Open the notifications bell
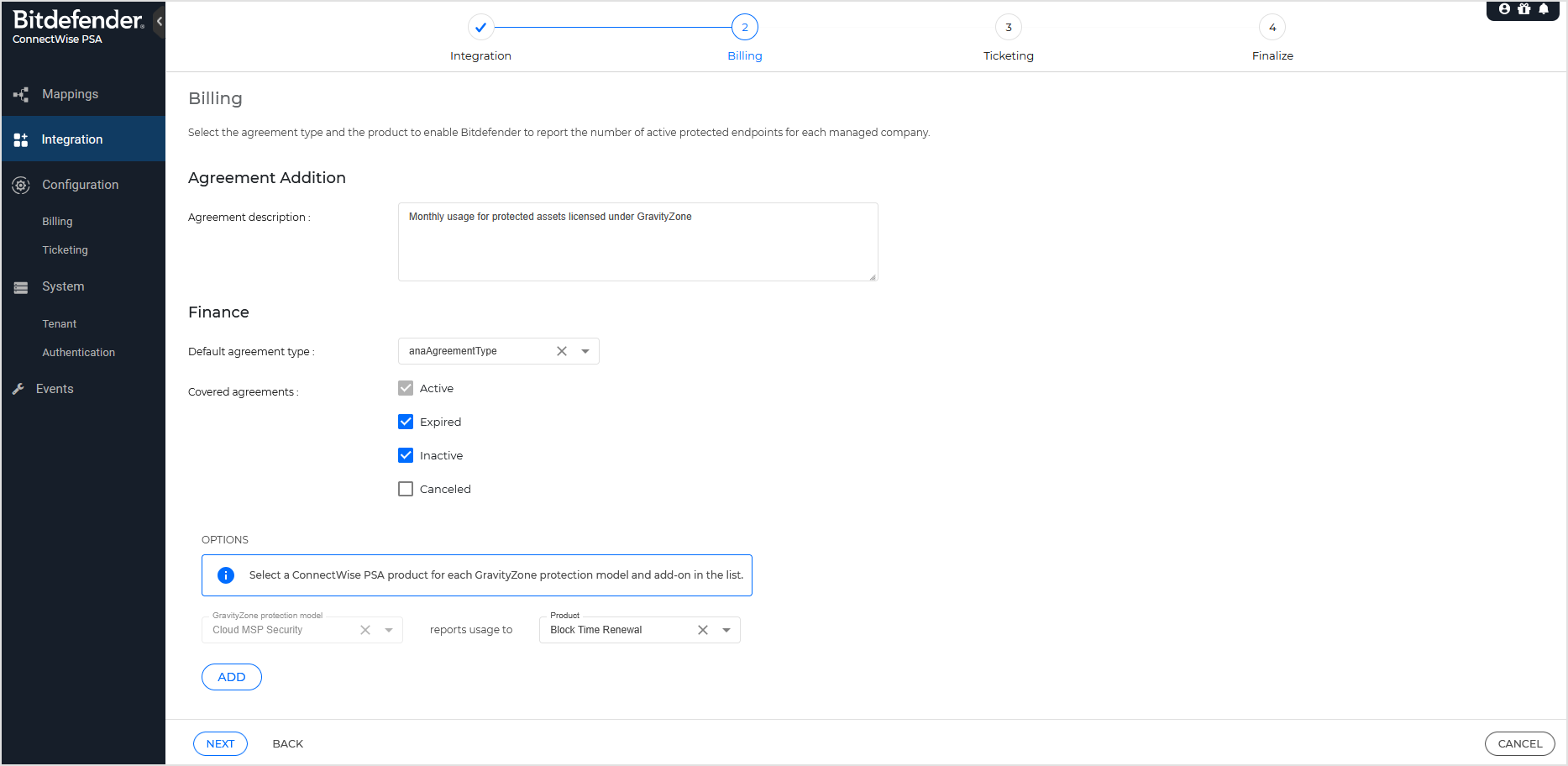The height and width of the screenshot is (766, 1568). point(1544,9)
